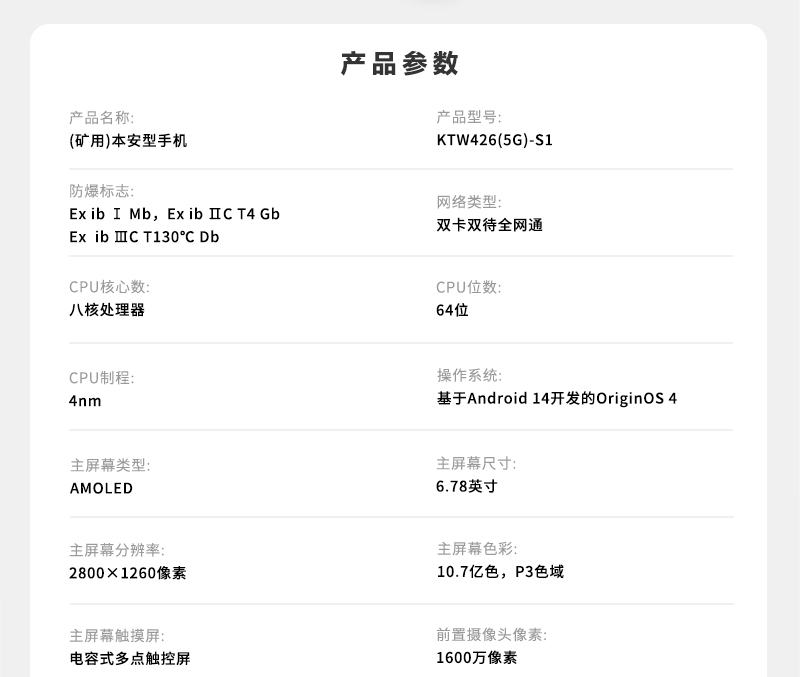Click the model number KTW426(5G)-S1
Screen dimensions: 800x677
(x=494, y=141)
